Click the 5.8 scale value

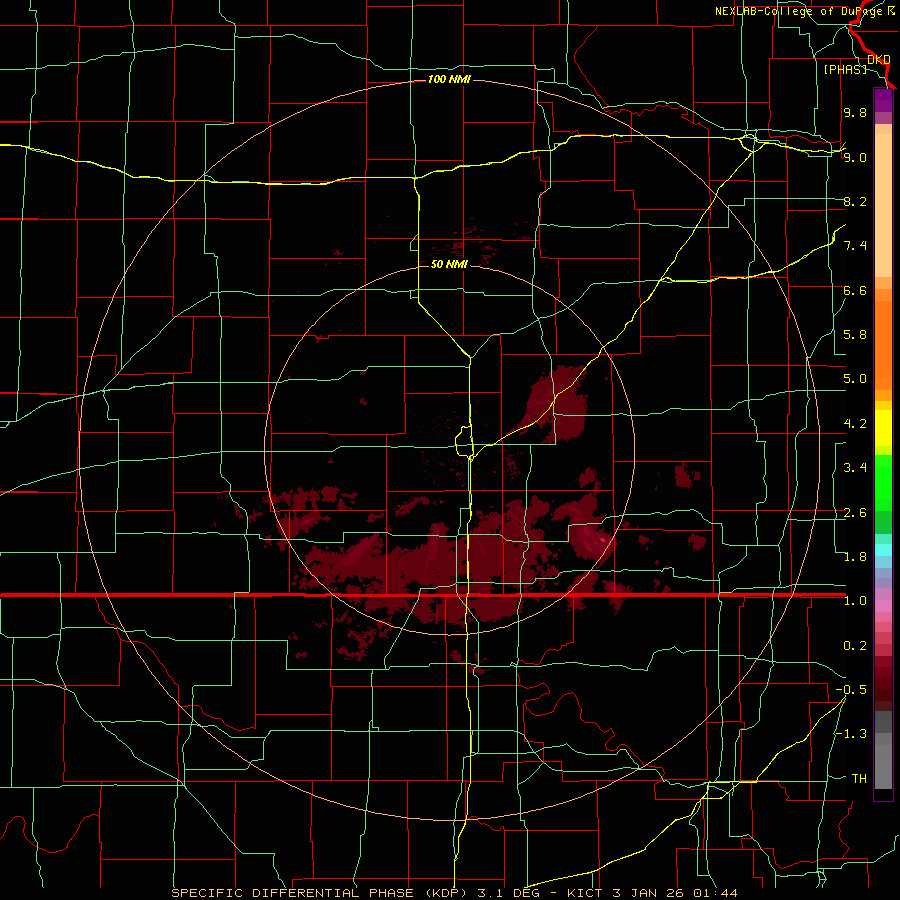[855, 335]
